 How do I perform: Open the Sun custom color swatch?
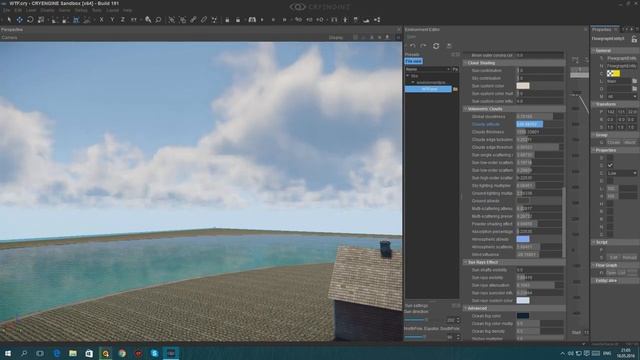click(x=523, y=86)
